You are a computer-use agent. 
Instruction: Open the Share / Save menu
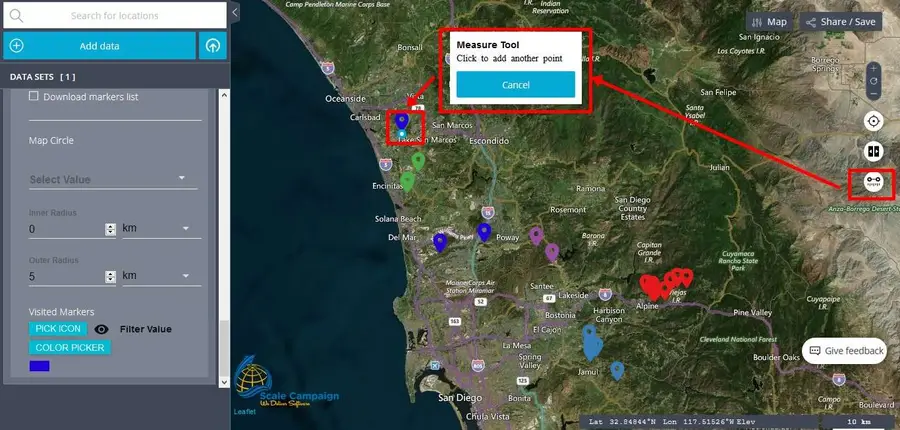(x=840, y=21)
